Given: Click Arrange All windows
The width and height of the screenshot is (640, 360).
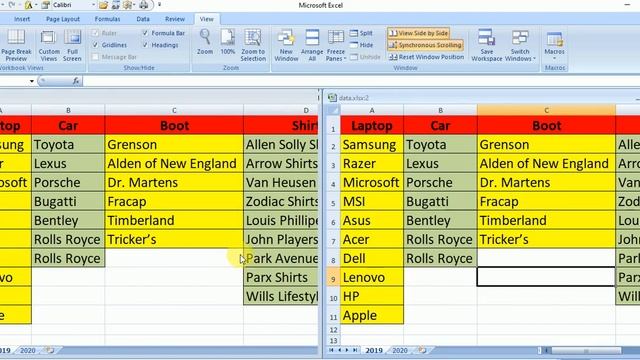Looking at the screenshot, I should click(312, 46).
